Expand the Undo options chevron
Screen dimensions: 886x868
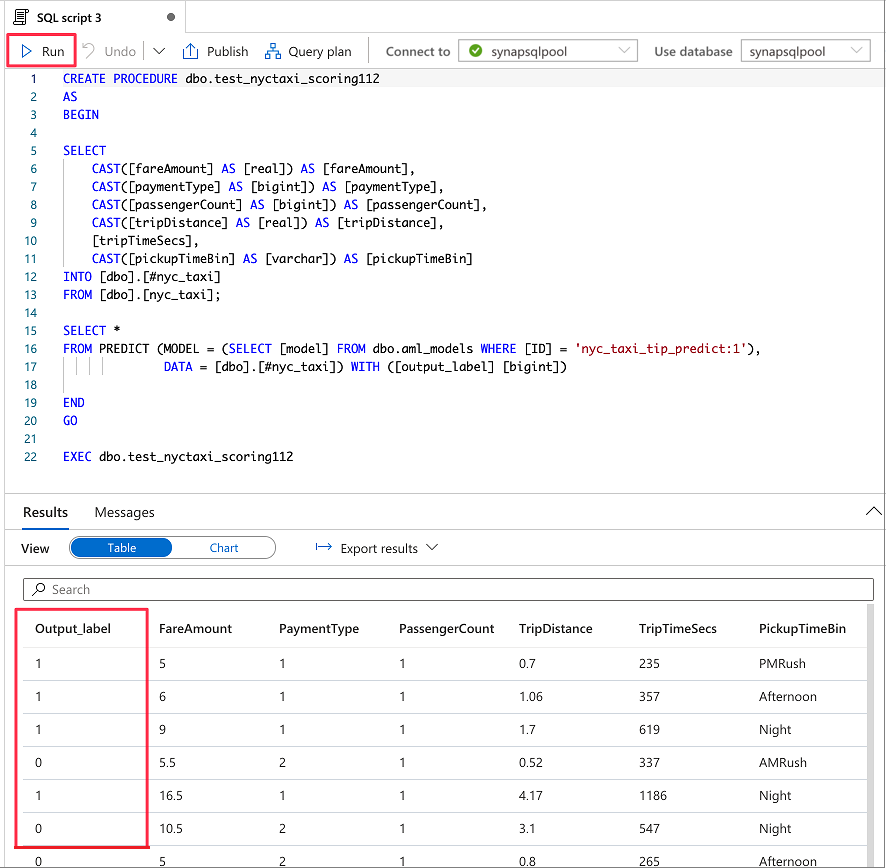159,51
